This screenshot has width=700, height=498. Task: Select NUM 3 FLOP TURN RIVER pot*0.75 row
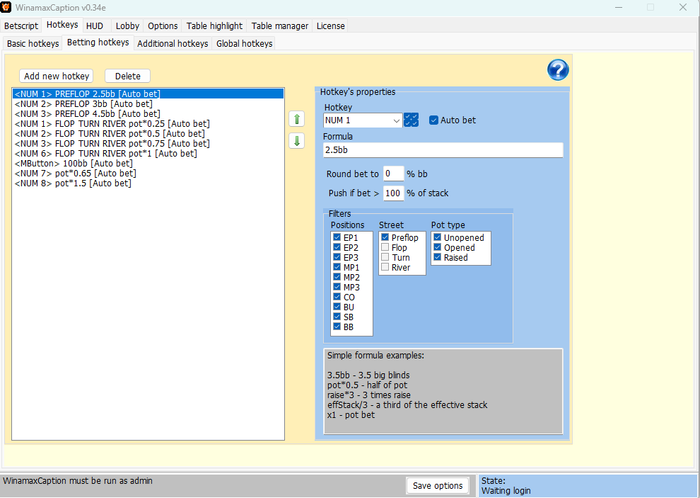tap(148, 143)
